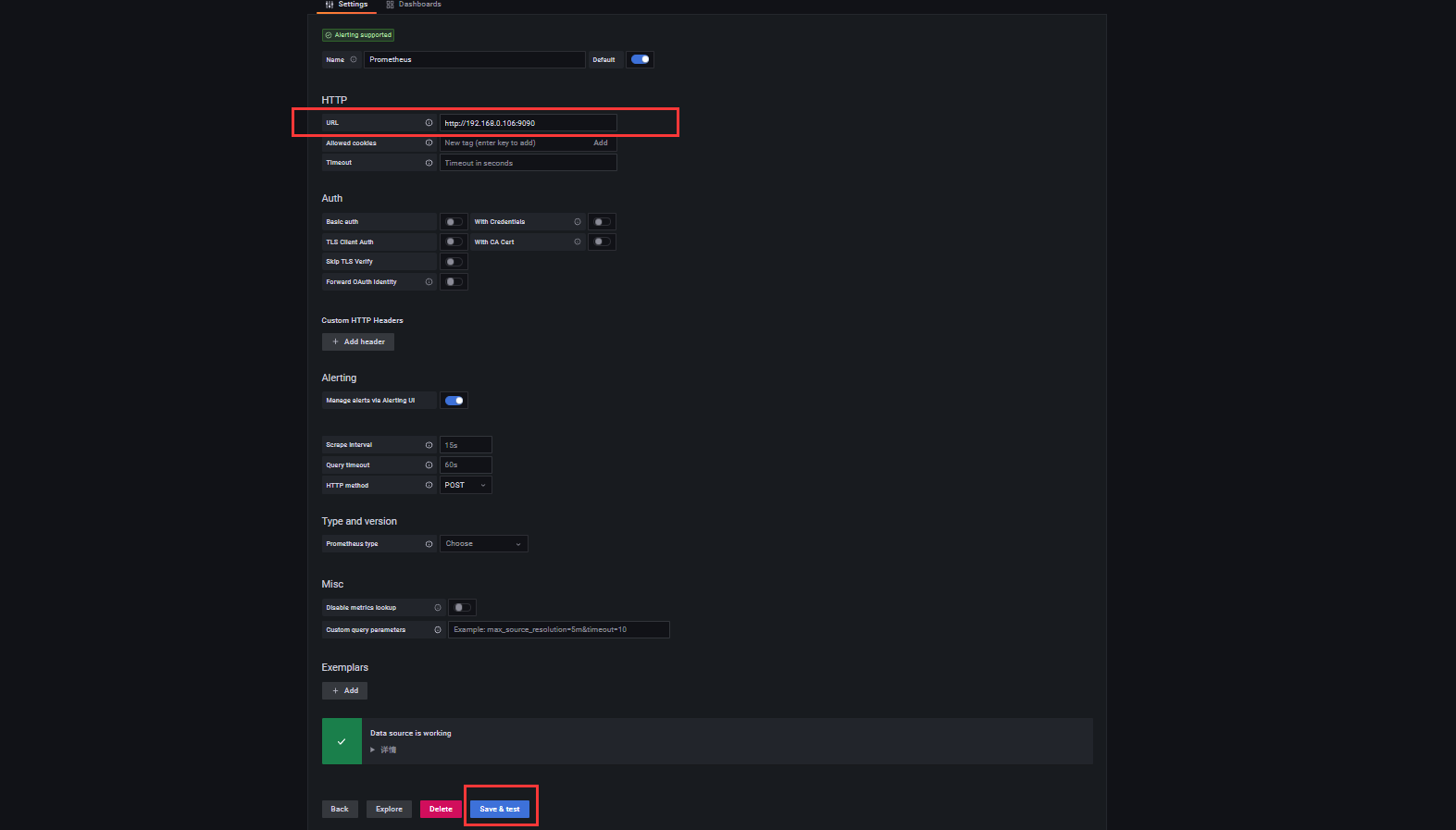Click the red Delete button
This screenshot has height=830, width=1456.
click(441, 809)
